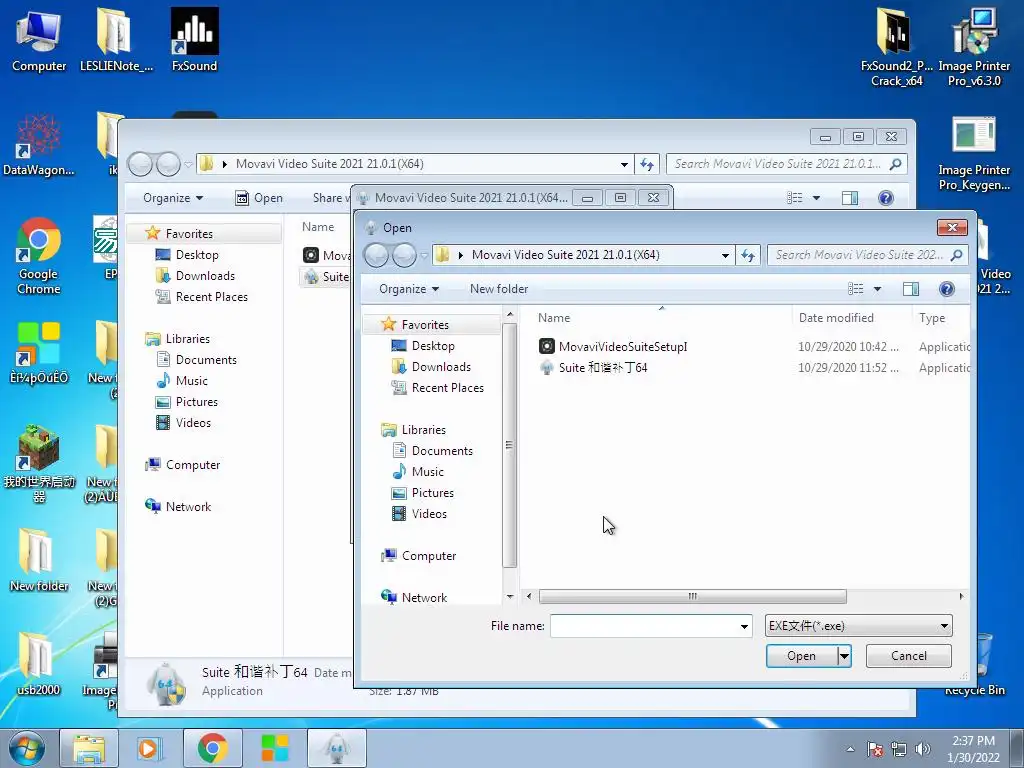Expand view options dropdown in Open dialog
Screen dimensions: 1024x768
(x=877, y=289)
